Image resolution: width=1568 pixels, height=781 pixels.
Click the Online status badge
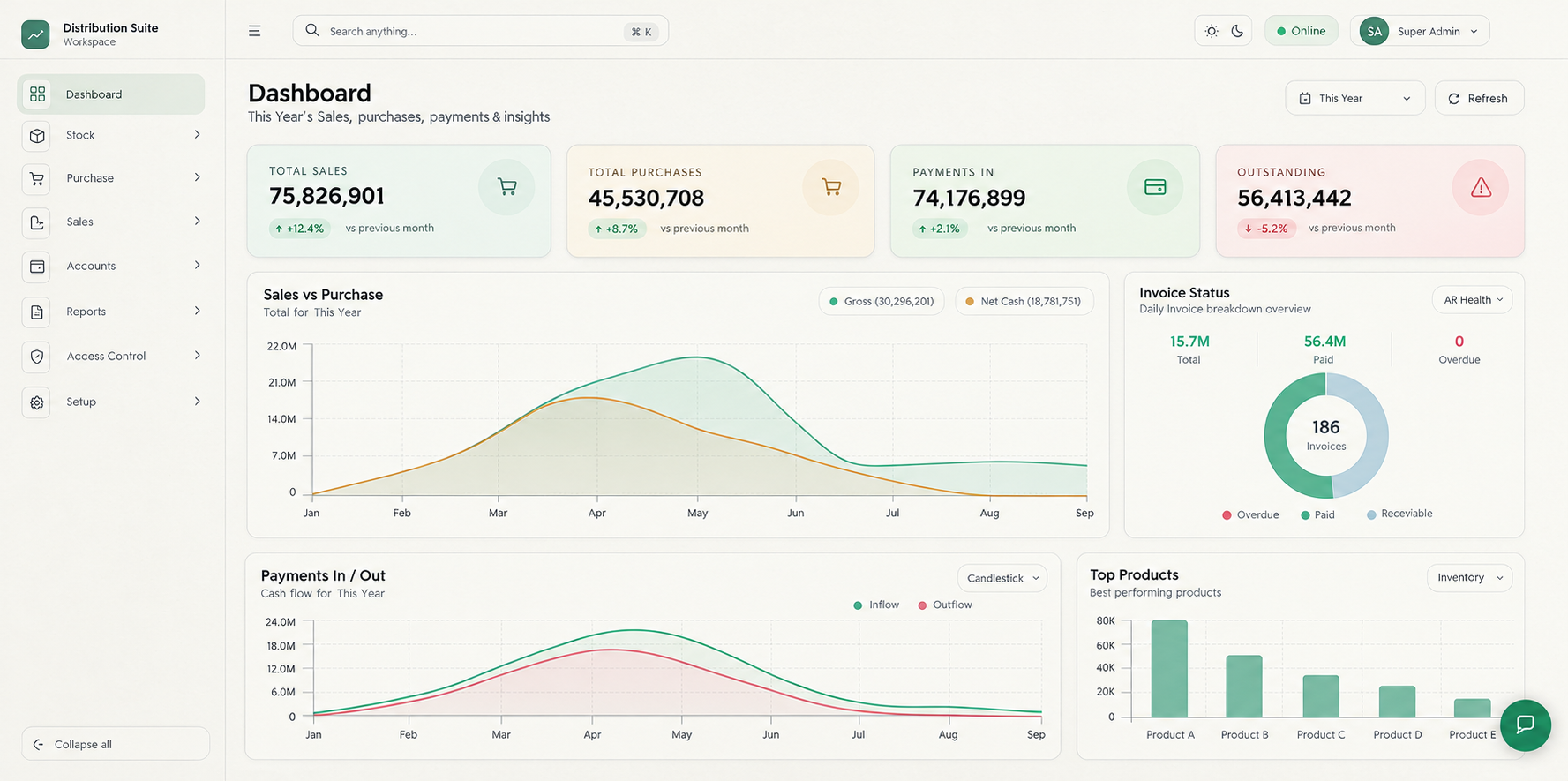click(1302, 31)
